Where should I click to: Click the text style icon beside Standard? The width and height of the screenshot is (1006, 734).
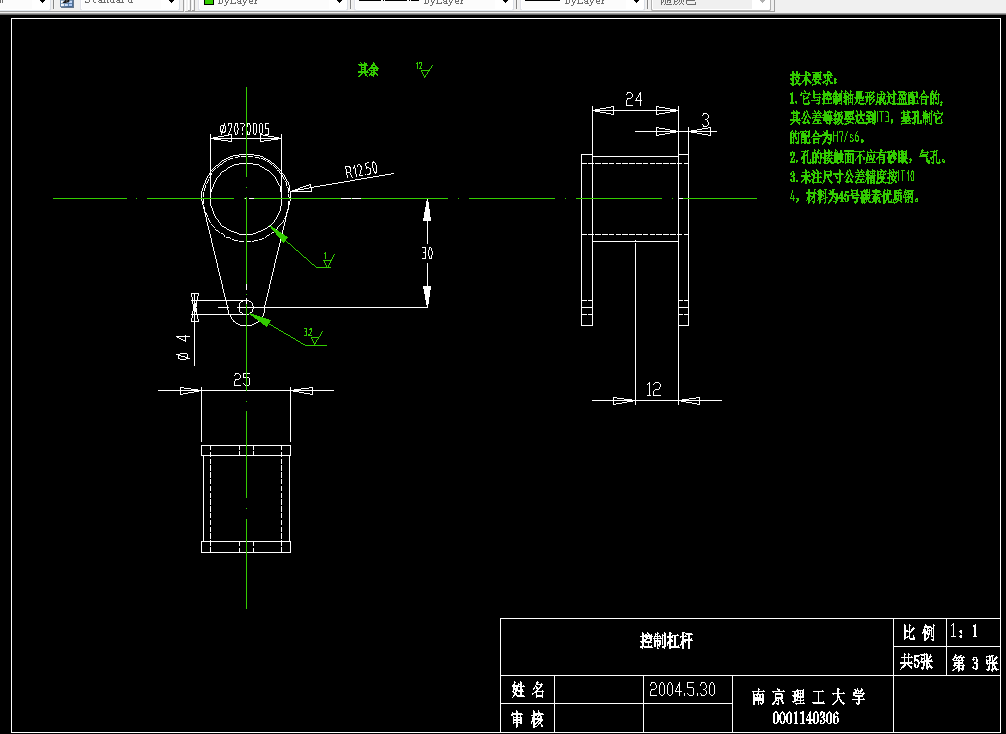tap(67, 3)
